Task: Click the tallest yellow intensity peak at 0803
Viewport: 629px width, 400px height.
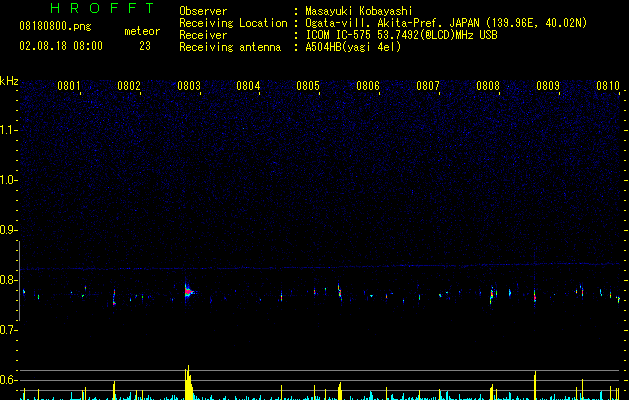Action: (188, 382)
